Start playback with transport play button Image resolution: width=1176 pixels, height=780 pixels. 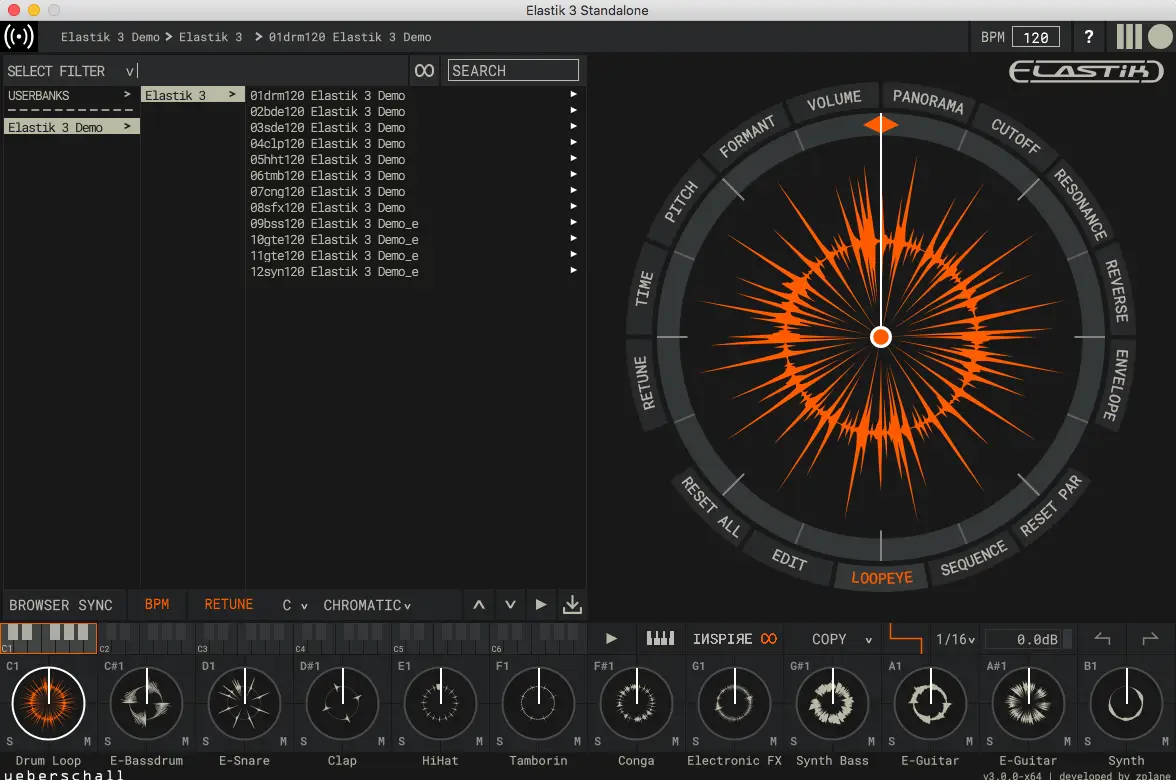tap(611, 639)
